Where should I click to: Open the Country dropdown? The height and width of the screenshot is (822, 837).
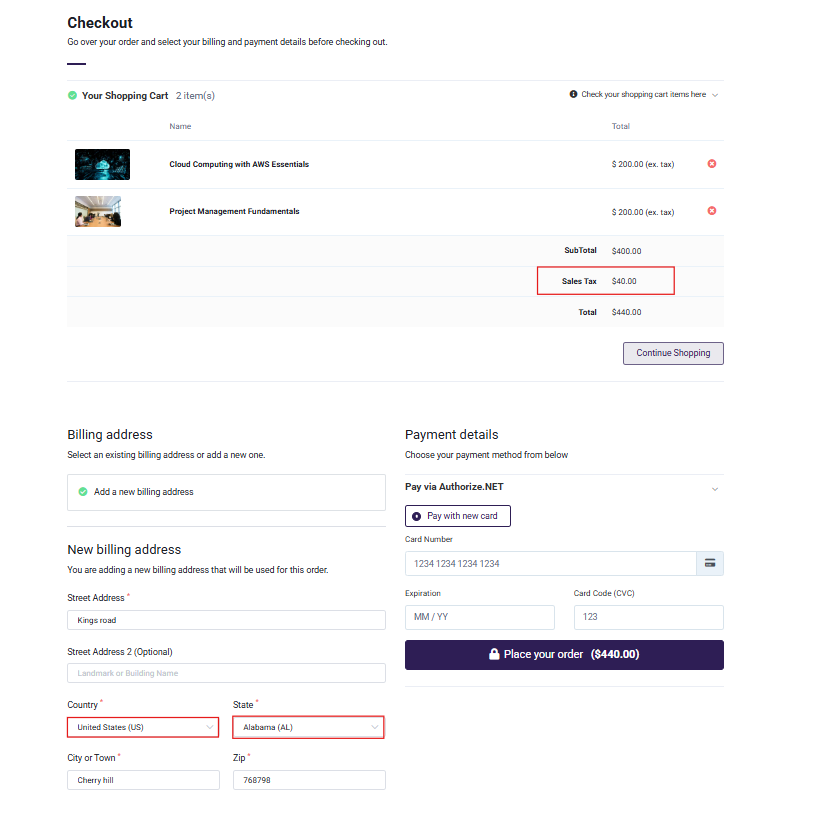142,727
